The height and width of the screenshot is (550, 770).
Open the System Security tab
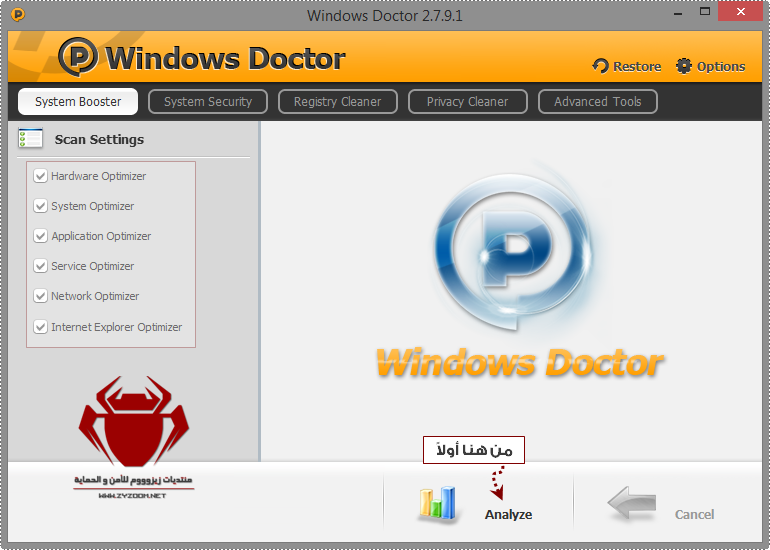[x=208, y=101]
